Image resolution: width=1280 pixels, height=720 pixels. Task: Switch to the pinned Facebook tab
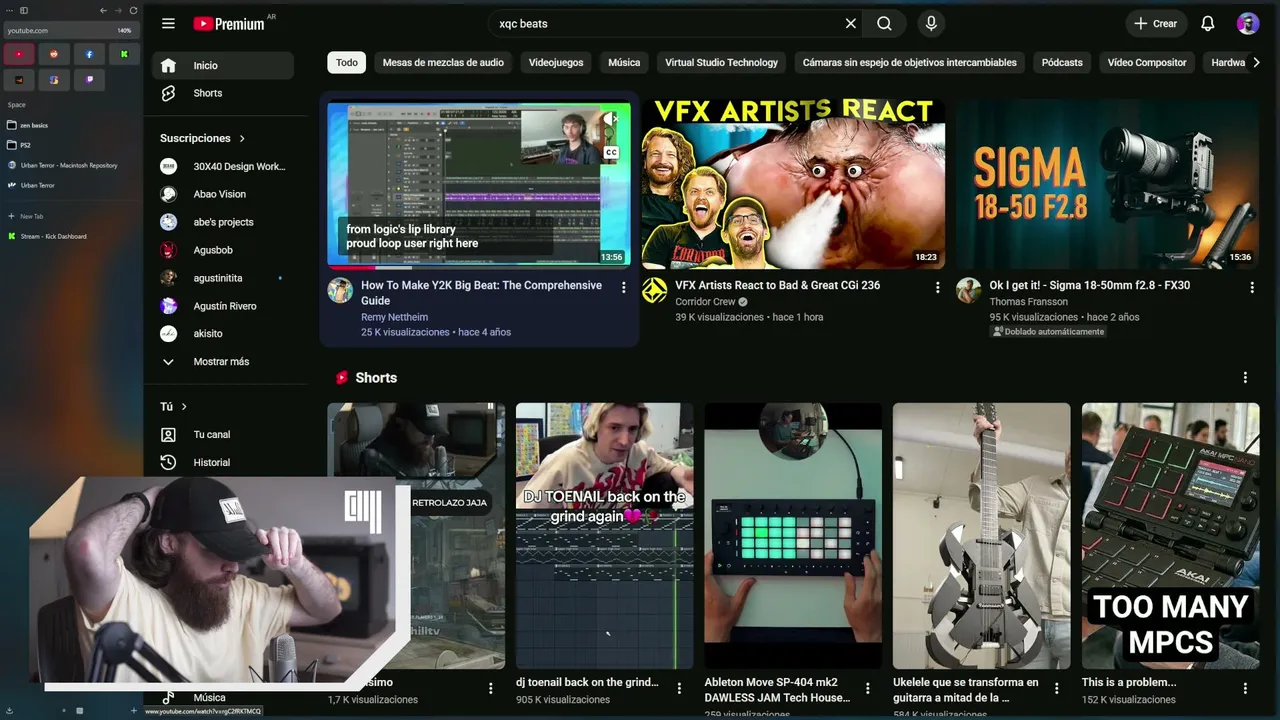click(89, 54)
